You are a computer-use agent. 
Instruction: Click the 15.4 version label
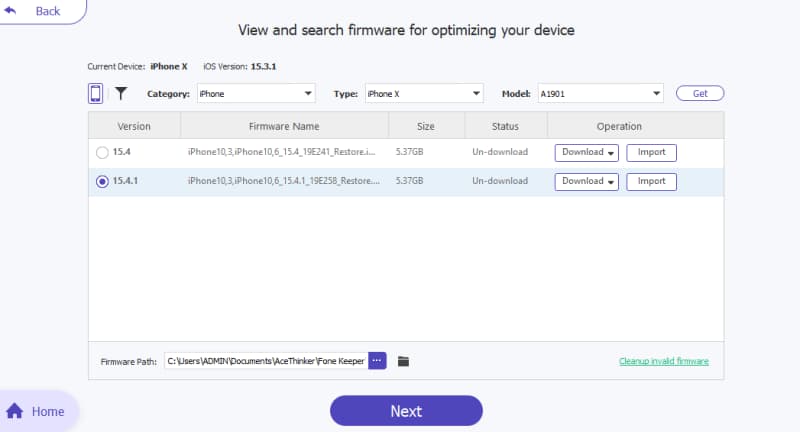[121, 152]
